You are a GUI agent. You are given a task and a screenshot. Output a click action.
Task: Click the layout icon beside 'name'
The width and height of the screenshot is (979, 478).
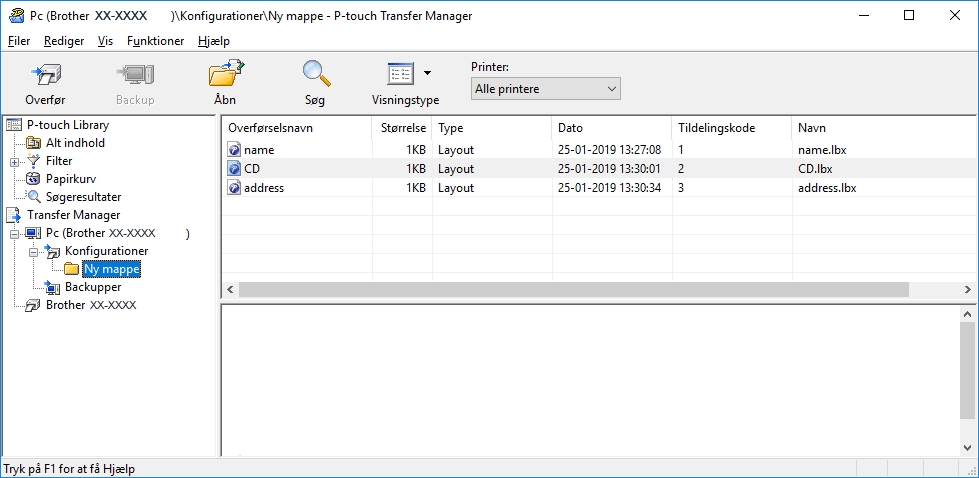[x=234, y=150]
